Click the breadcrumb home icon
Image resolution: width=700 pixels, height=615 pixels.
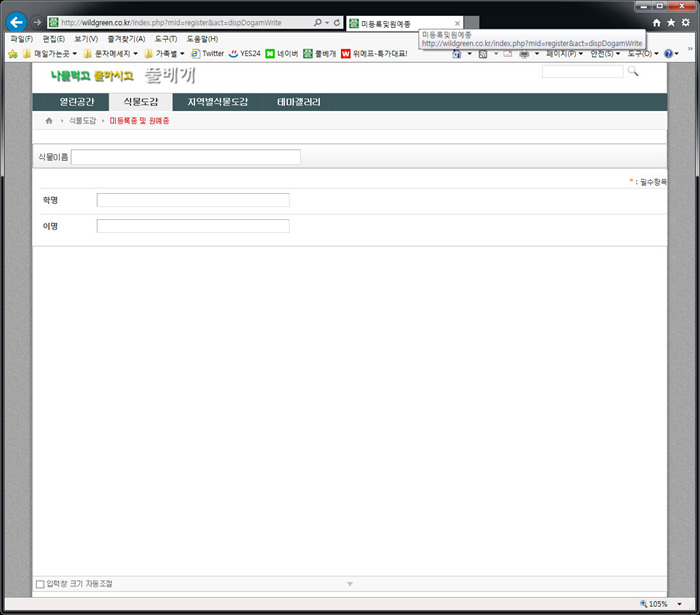pyautogui.click(x=48, y=120)
